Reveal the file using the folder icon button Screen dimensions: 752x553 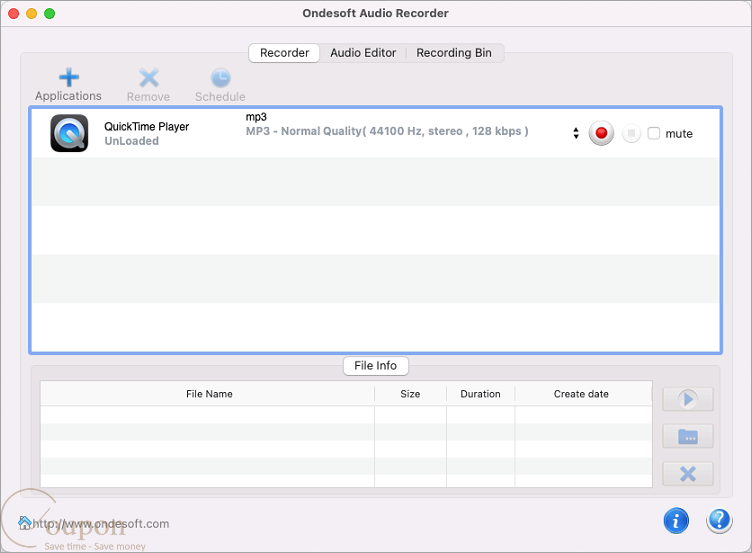688,436
